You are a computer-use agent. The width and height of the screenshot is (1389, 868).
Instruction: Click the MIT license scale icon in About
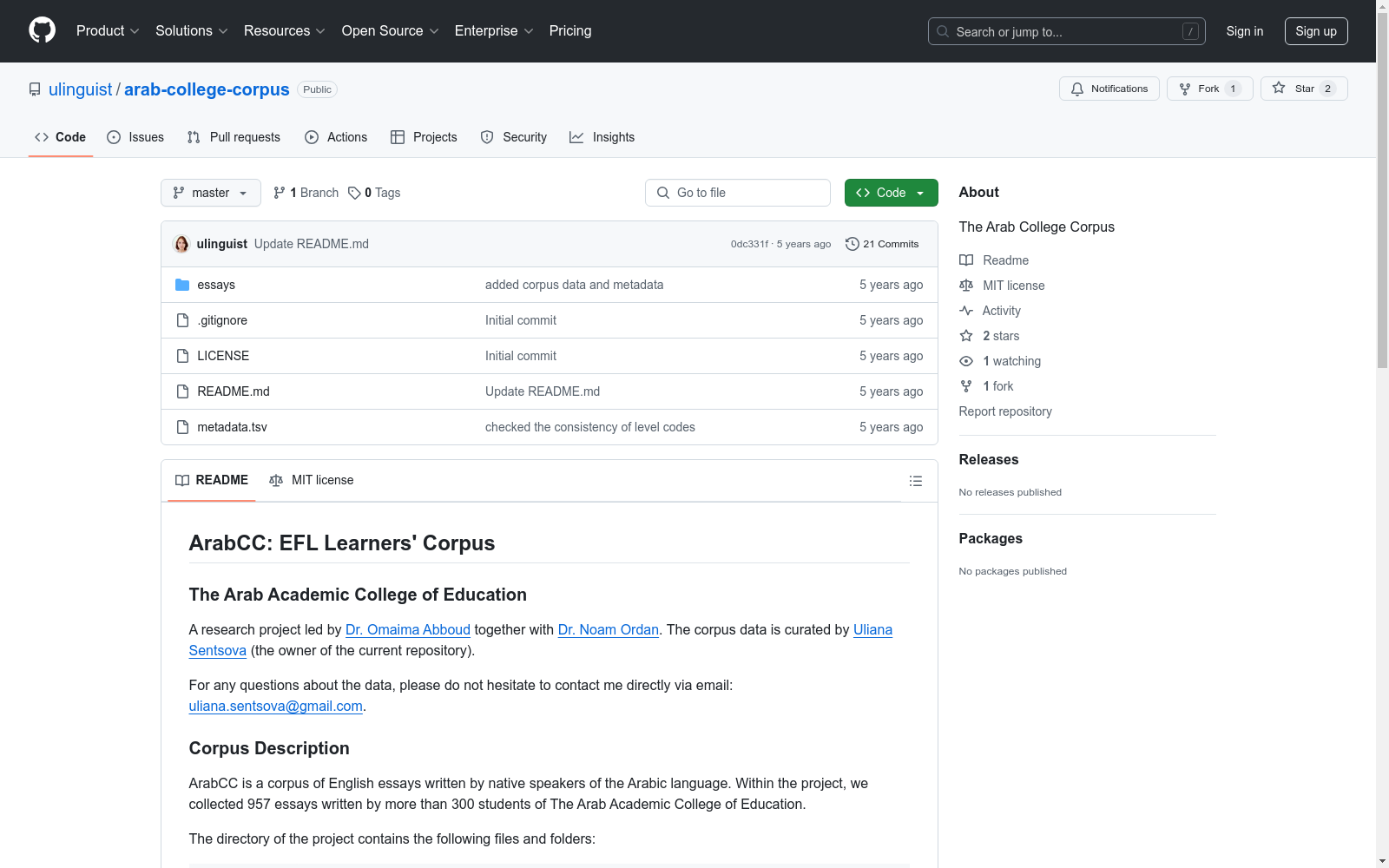coord(966,286)
